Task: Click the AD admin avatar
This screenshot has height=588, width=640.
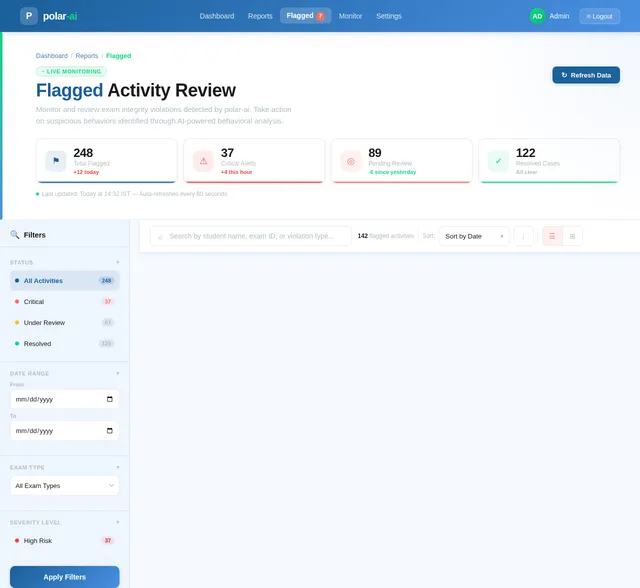Action: pyautogui.click(x=537, y=16)
